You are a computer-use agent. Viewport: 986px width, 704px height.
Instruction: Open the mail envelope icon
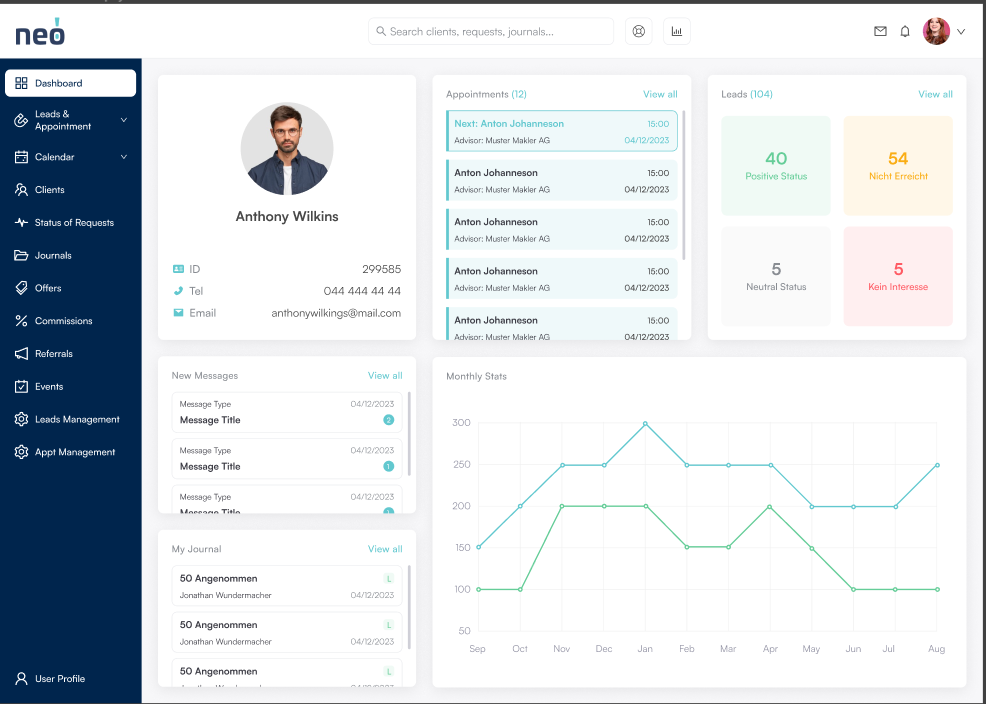pos(880,31)
